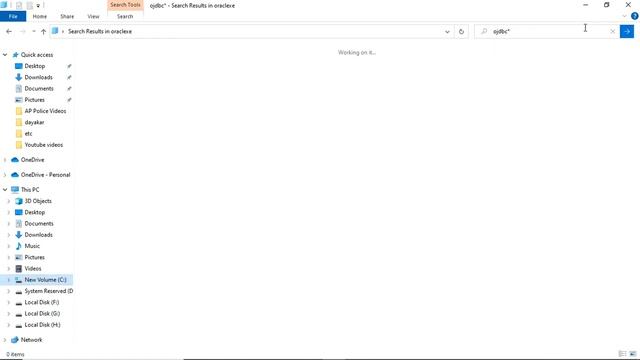Viewport: 640px width, 360px height.
Task: Go up one folder level
Action: pyautogui.click(x=43, y=31)
